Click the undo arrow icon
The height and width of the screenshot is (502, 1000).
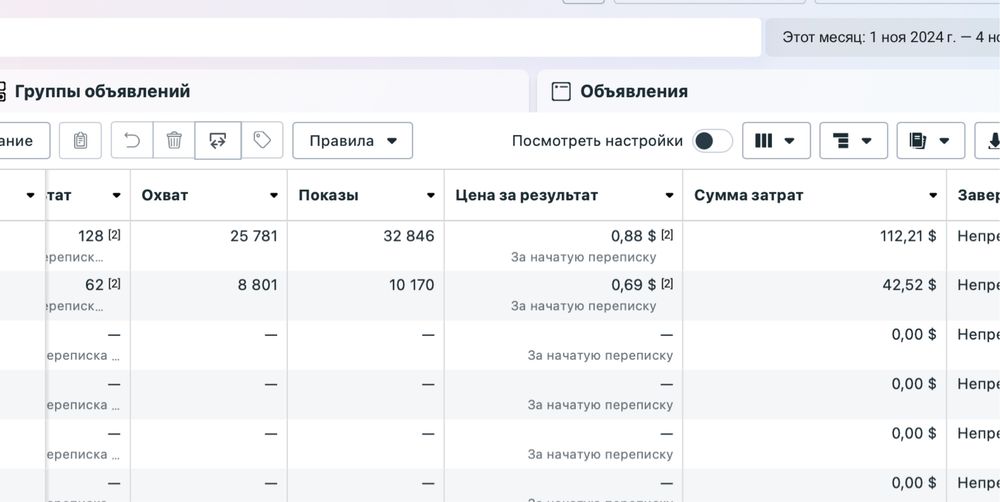coord(132,140)
